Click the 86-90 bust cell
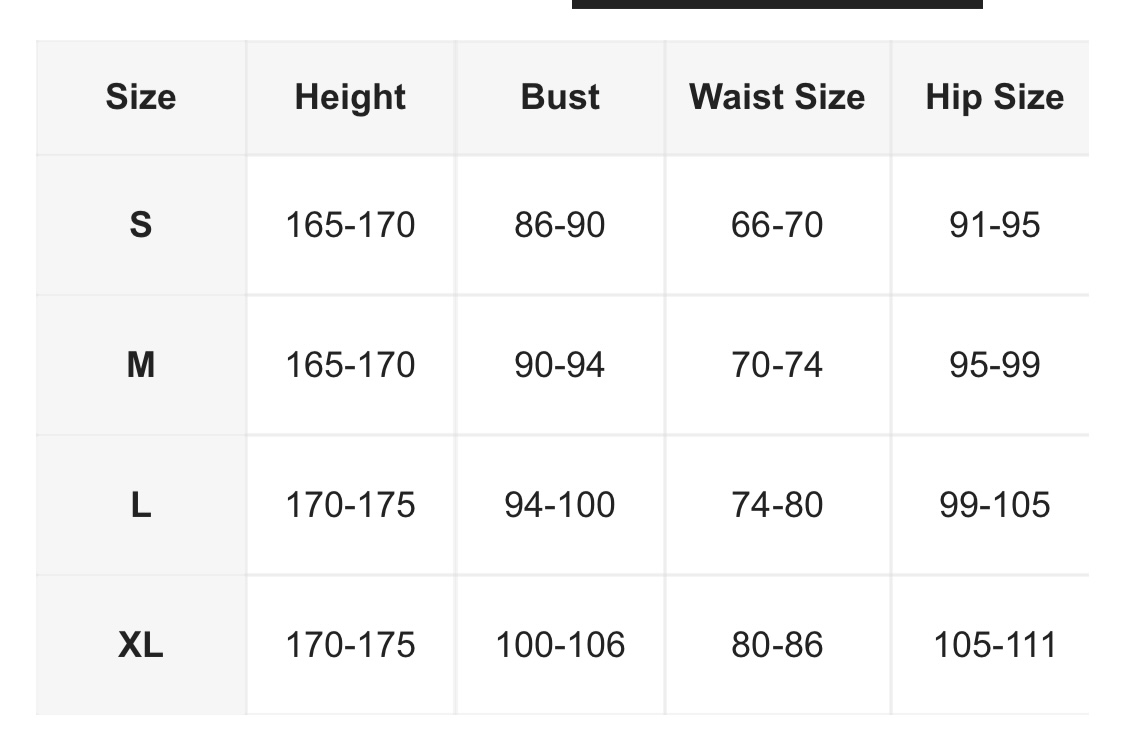This screenshot has width=1125, height=750. point(560,225)
